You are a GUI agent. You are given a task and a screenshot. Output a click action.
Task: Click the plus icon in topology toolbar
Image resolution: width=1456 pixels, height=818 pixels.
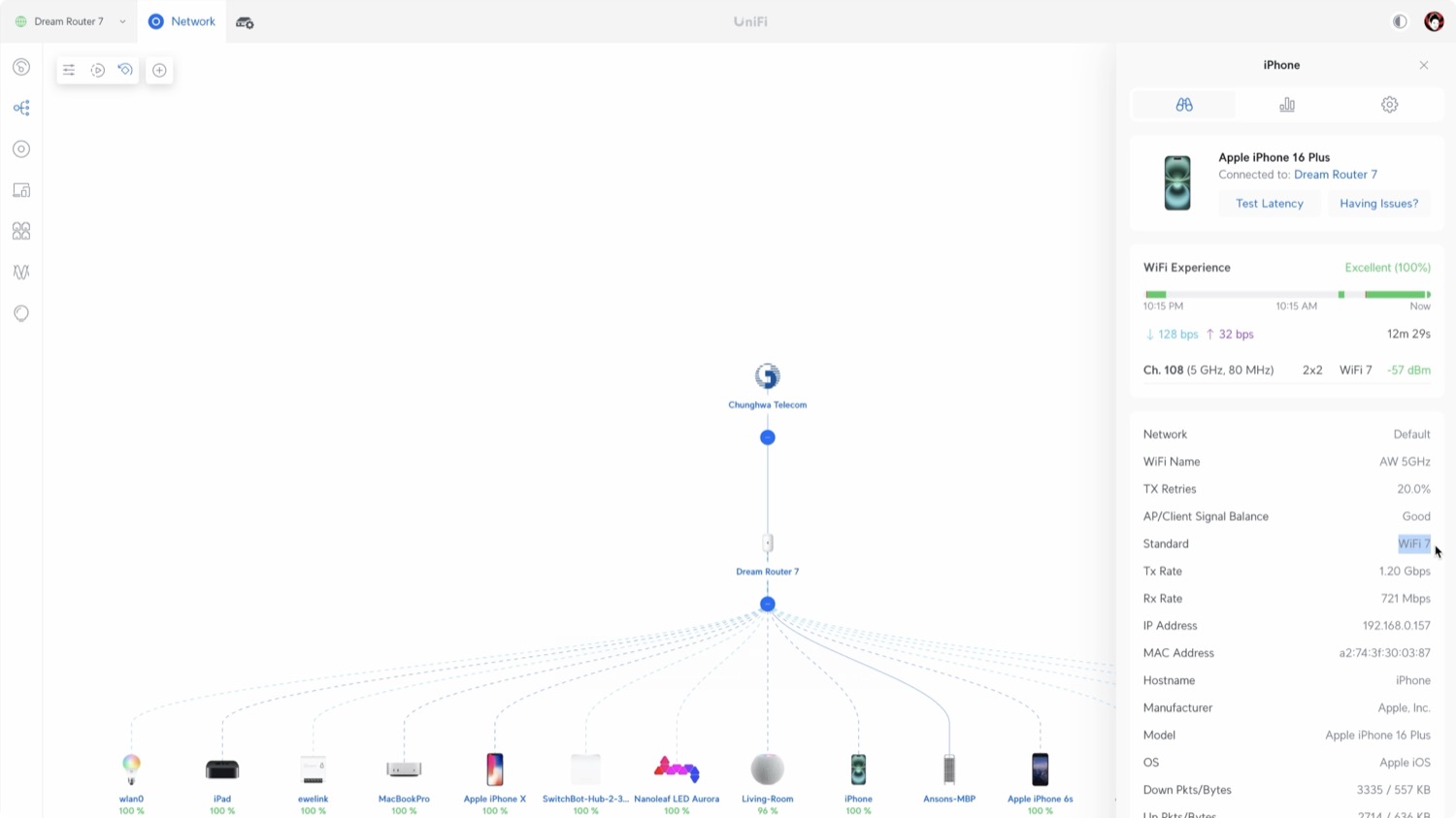pyautogui.click(x=159, y=70)
